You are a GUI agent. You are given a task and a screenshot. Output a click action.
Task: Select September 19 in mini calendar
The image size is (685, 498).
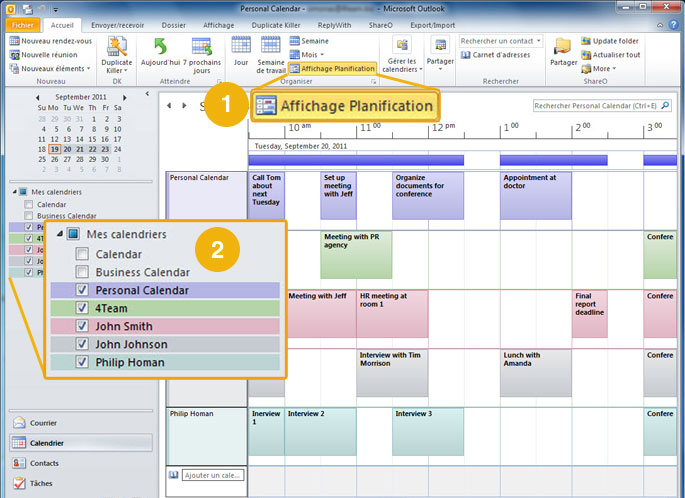(x=55, y=149)
